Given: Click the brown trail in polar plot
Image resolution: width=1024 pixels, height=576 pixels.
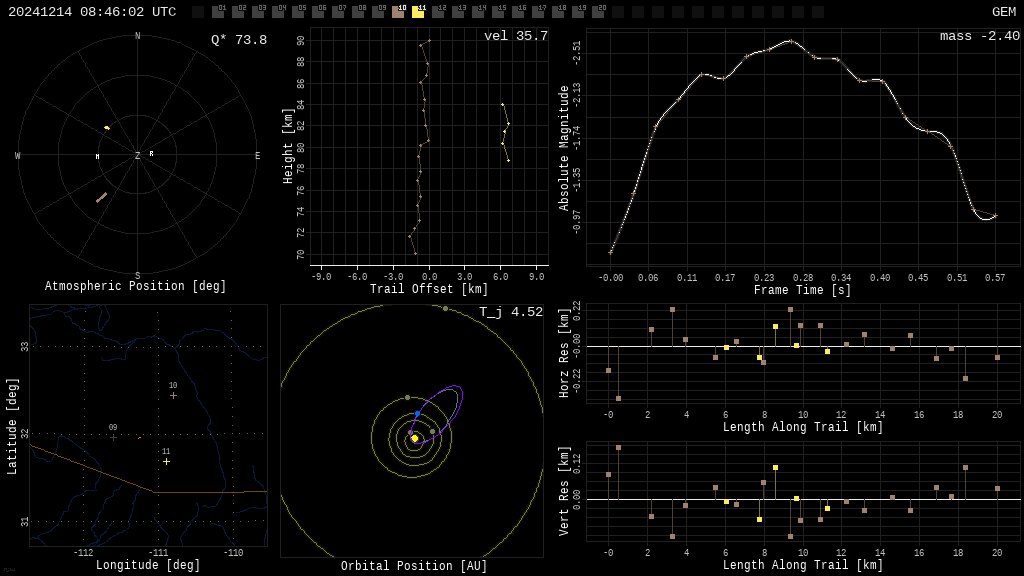Looking at the screenshot, I should [101, 197].
